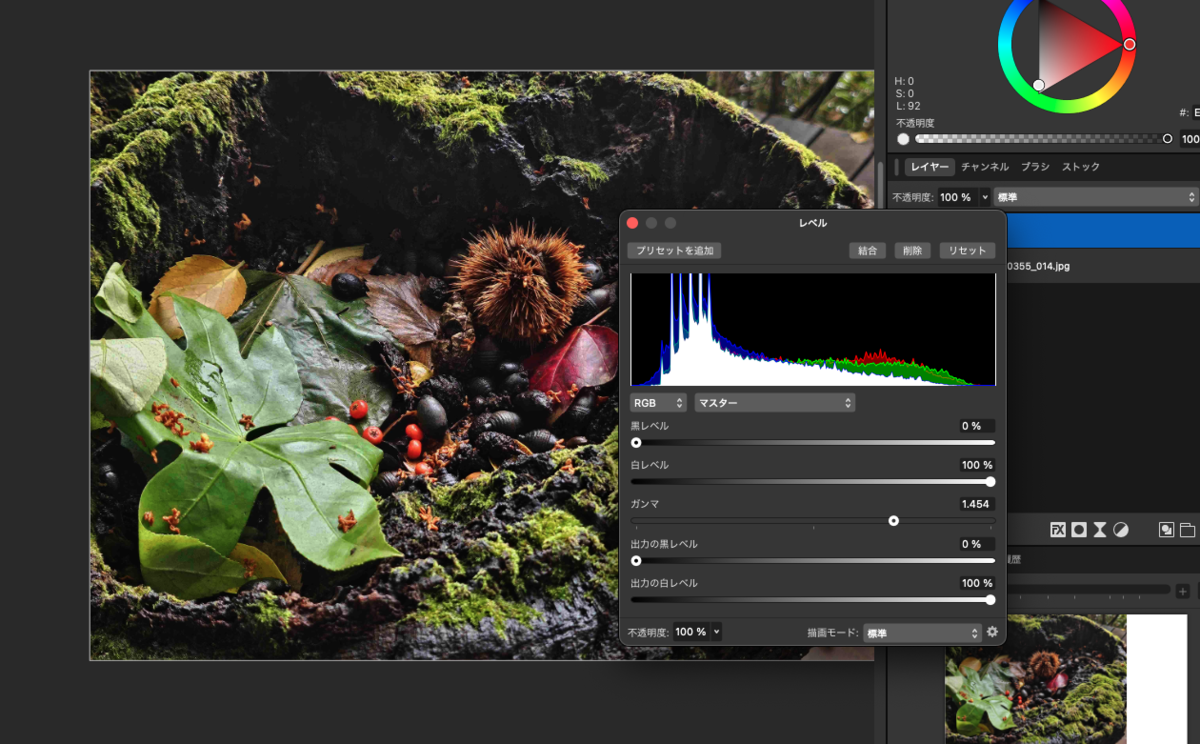Click the plus button on the history panel
Viewport: 1200px width, 744px height.
click(1183, 591)
